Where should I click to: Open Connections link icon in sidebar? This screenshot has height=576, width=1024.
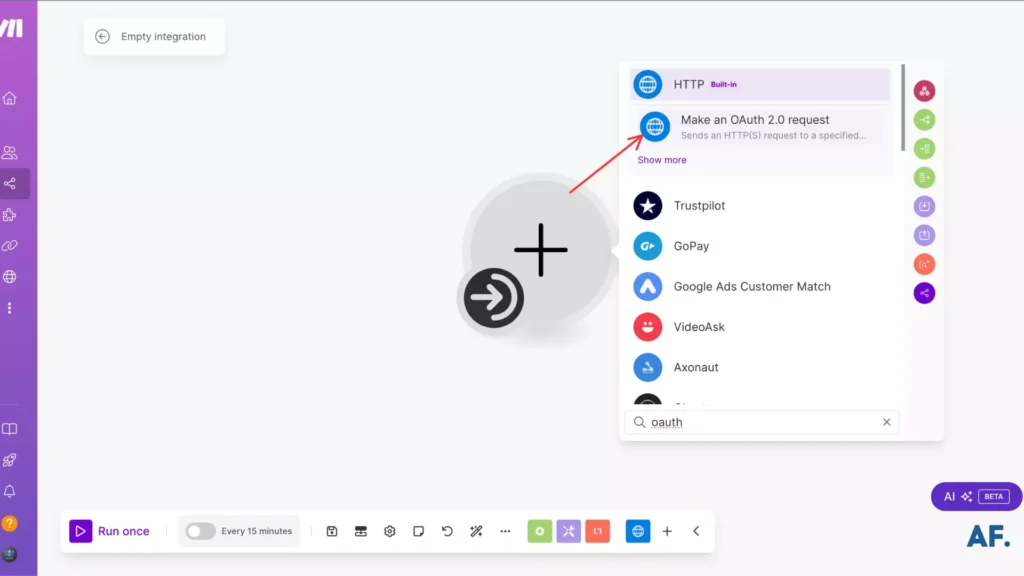click(10, 246)
